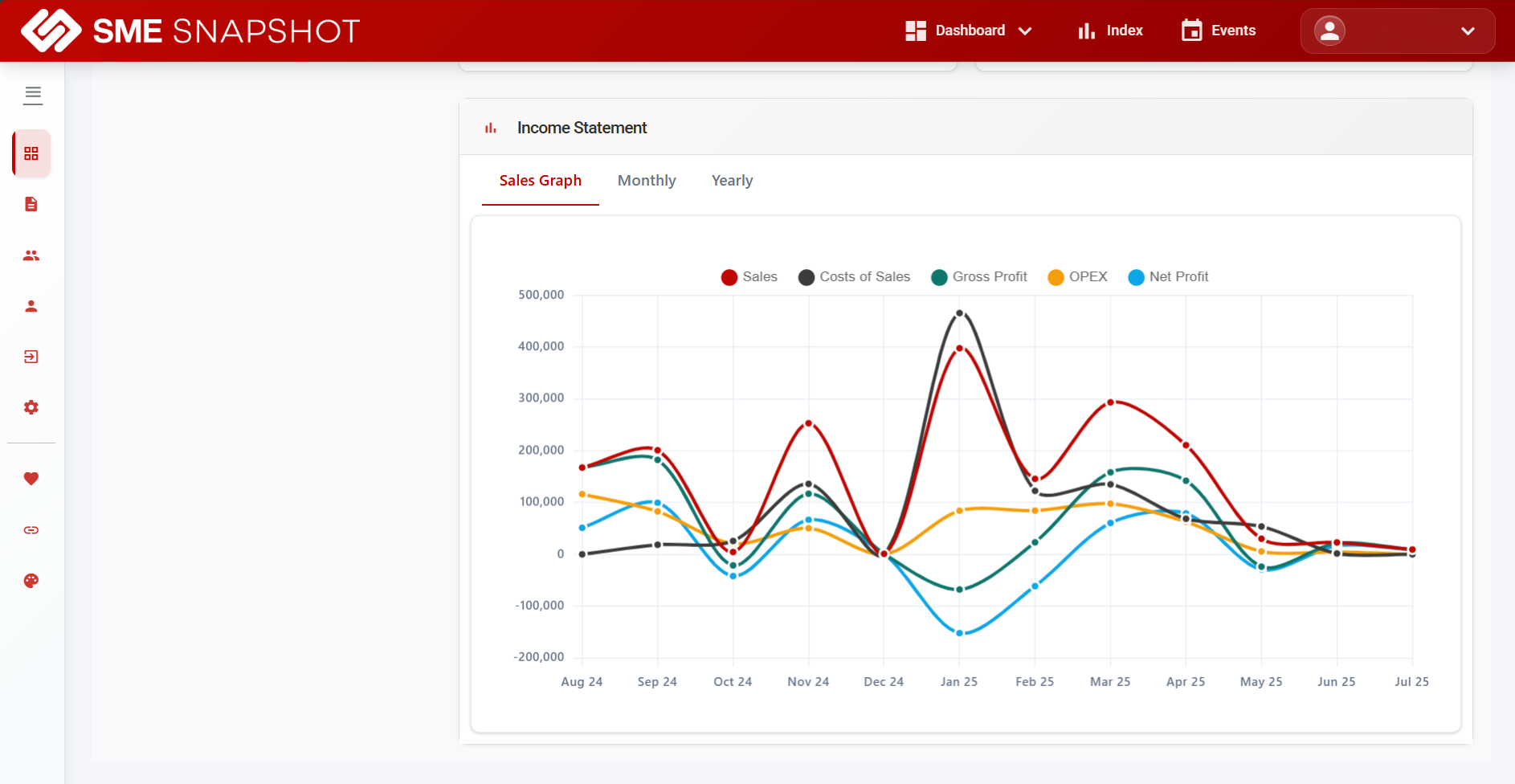Open the Events page
The image size is (1515, 784).
[1219, 31]
